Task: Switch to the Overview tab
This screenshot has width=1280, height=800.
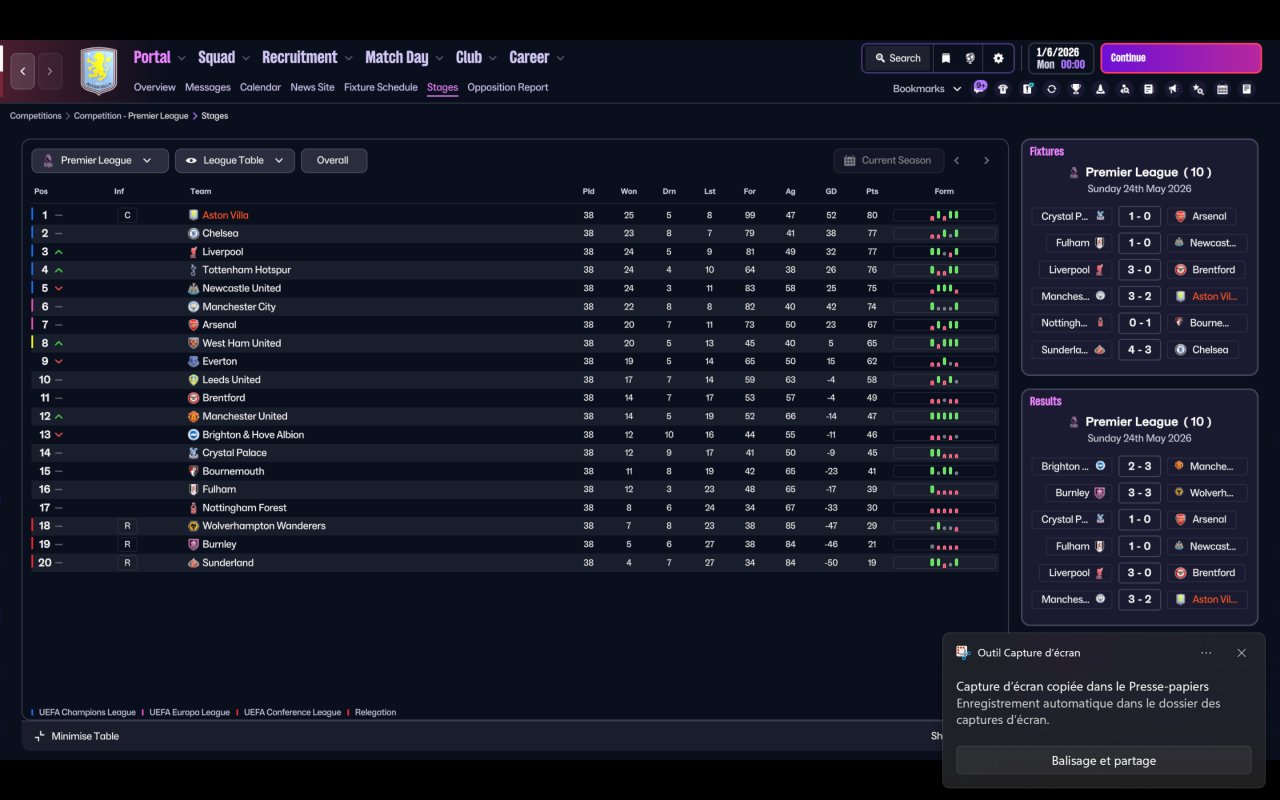Action: [155, 87]
